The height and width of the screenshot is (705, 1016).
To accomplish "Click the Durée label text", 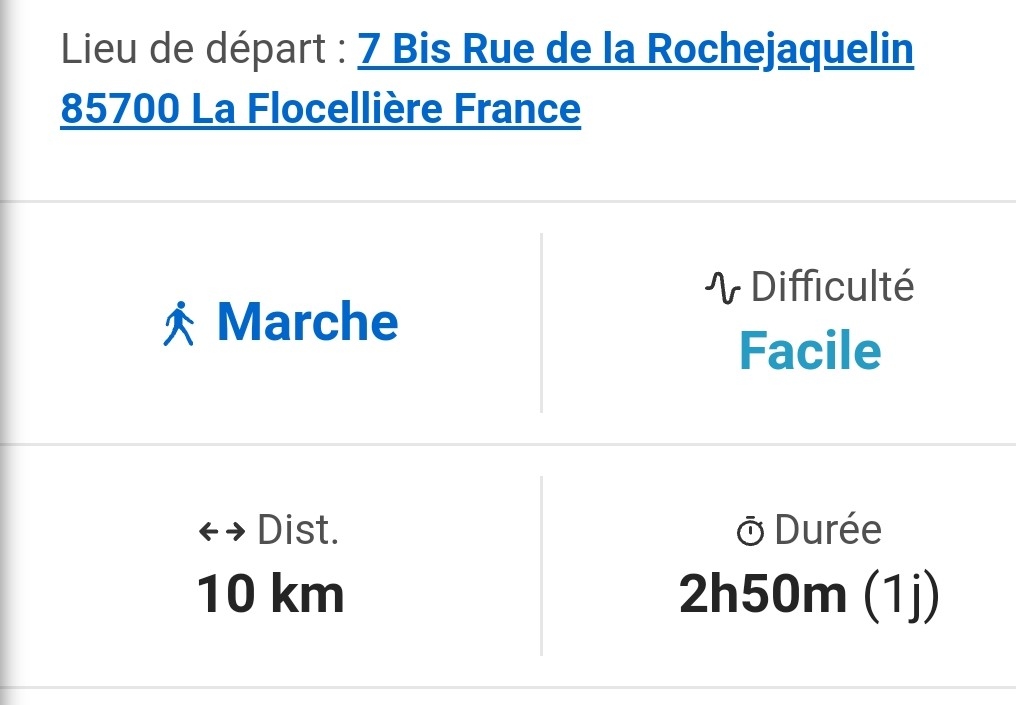I will click(x=828, y=530).
